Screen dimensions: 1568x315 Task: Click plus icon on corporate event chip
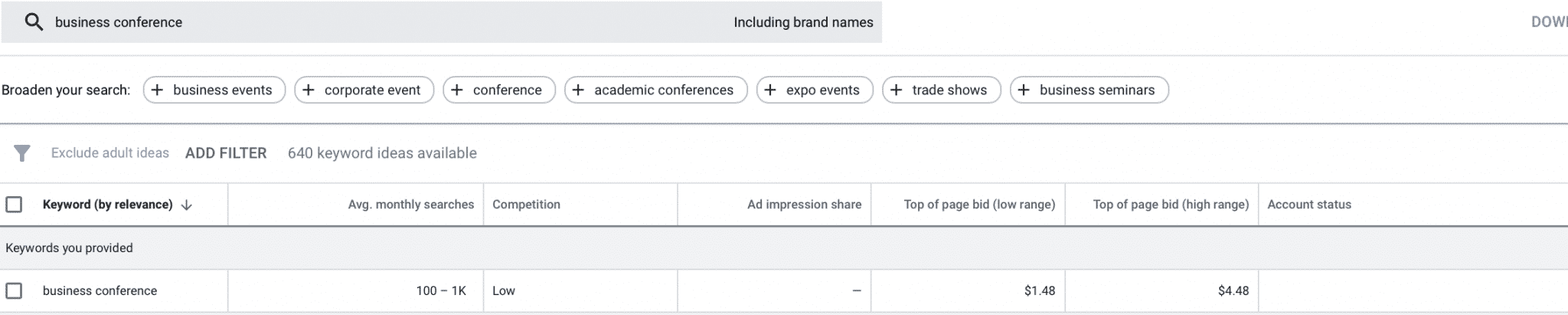point(309,90)
